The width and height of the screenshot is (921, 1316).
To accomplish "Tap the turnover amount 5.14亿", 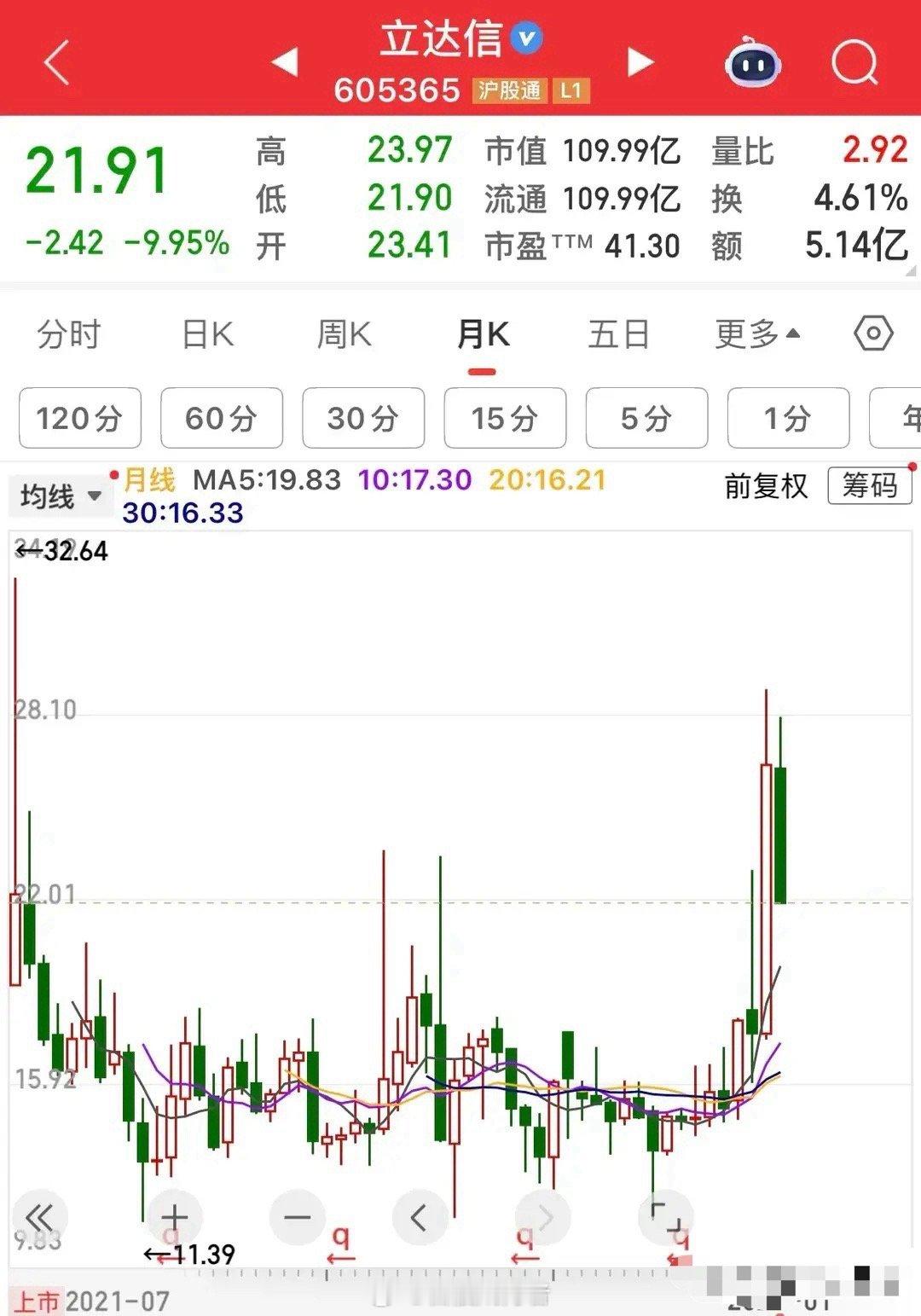I will 856,246.
